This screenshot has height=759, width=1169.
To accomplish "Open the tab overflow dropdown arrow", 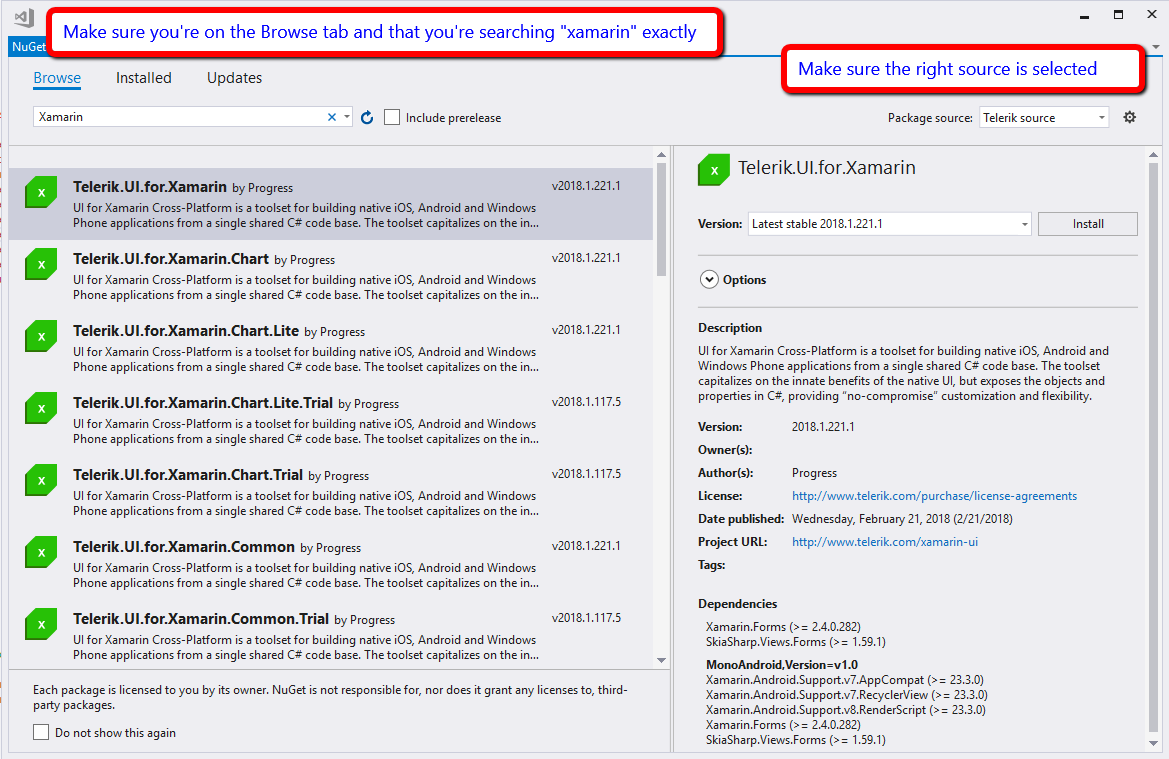I will (x=1156, y=47).
